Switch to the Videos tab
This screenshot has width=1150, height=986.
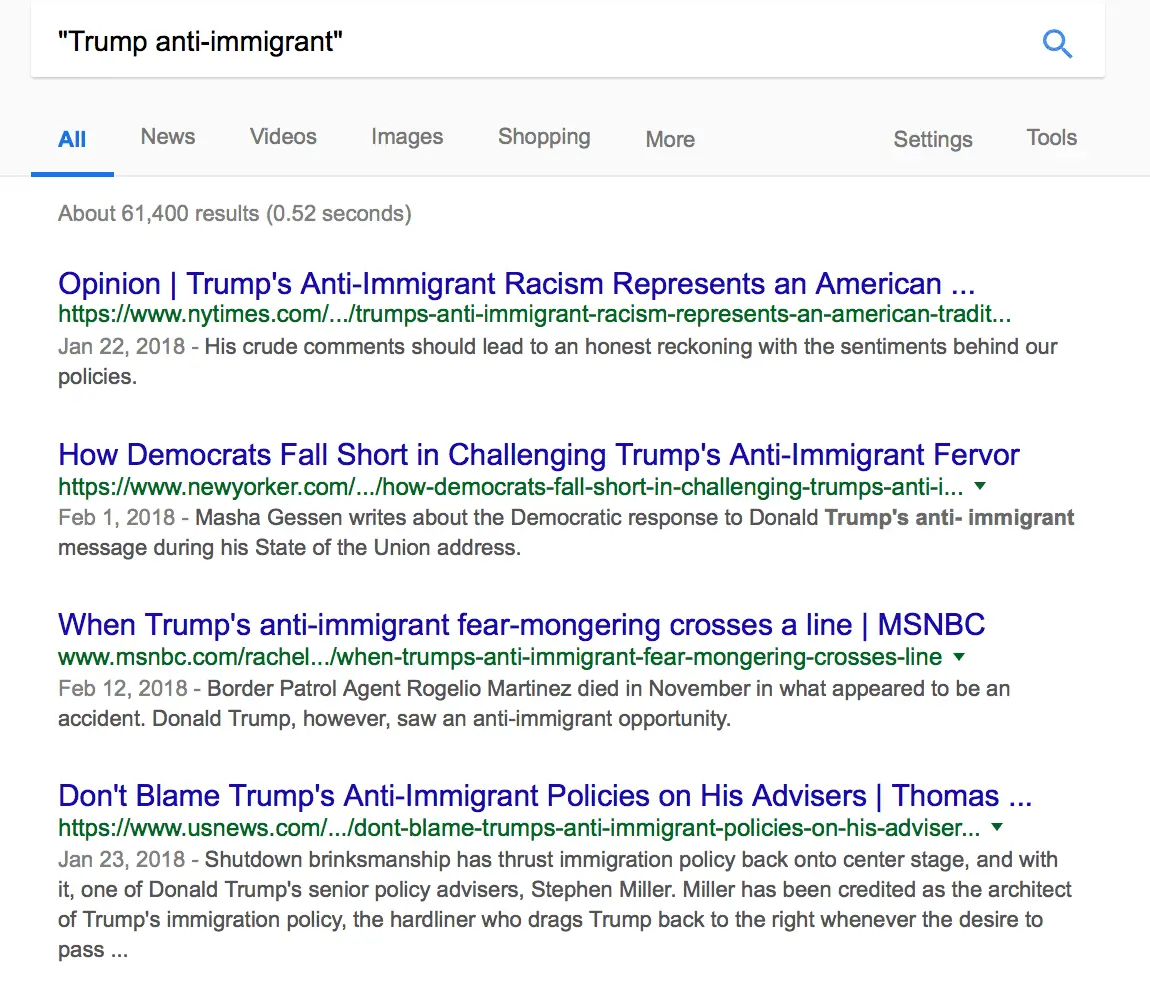coord(283,137)
